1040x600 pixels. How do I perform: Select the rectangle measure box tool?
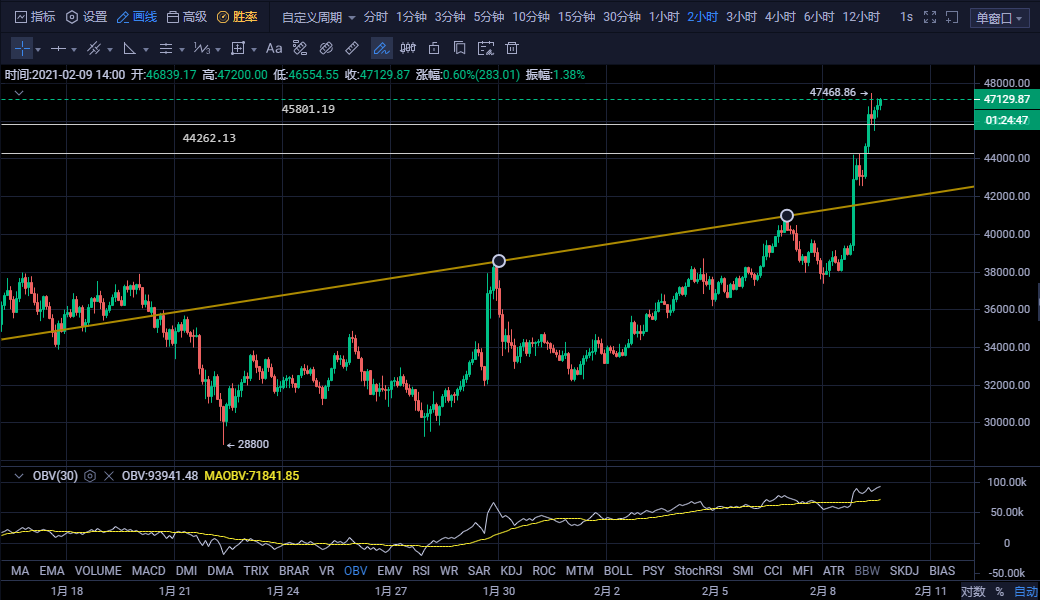(237, 48)
